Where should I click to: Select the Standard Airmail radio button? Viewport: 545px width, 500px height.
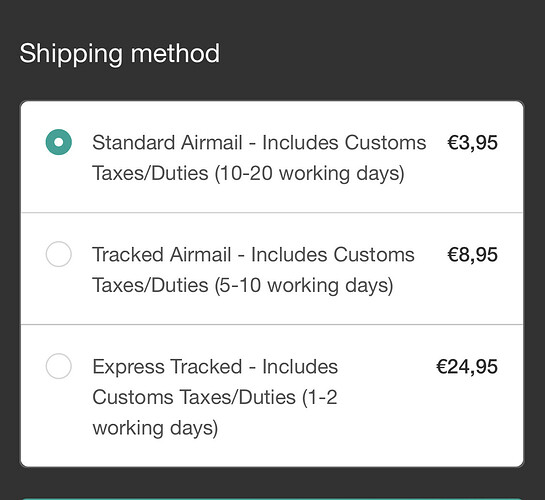59,142
